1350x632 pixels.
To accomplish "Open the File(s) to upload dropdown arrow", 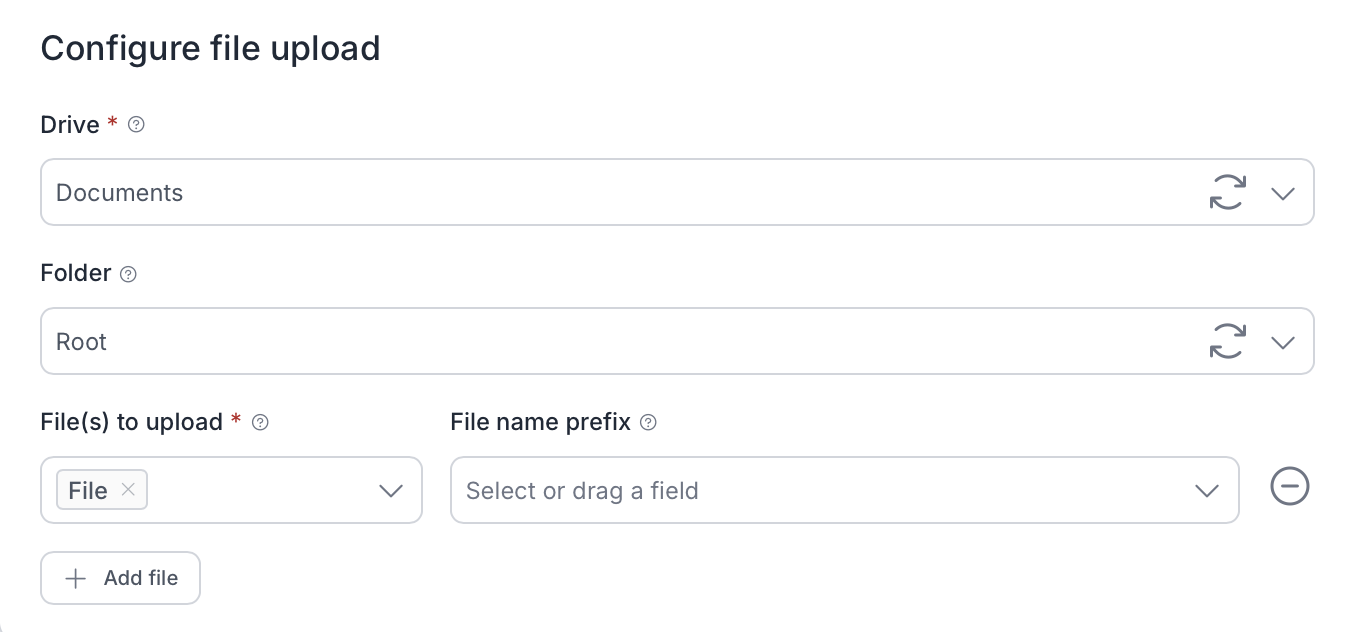I will [391, 490].
